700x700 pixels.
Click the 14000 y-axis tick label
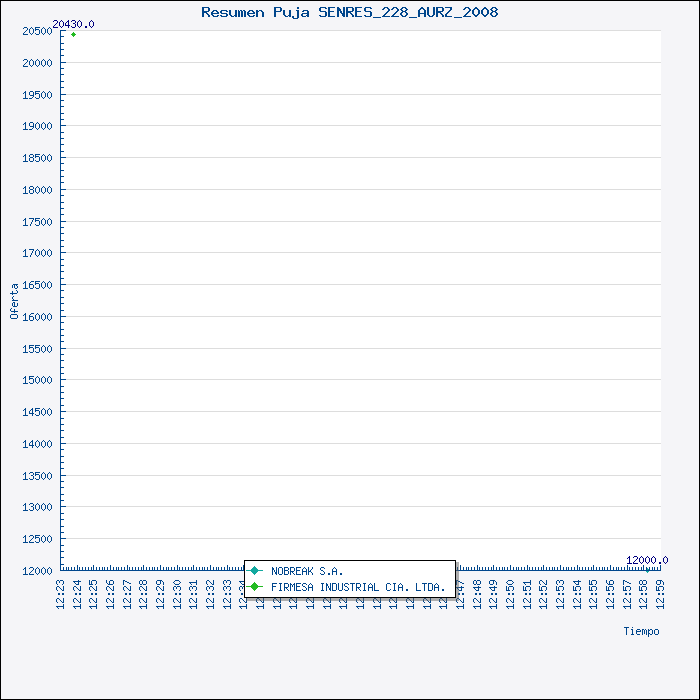tap(36, 444)
